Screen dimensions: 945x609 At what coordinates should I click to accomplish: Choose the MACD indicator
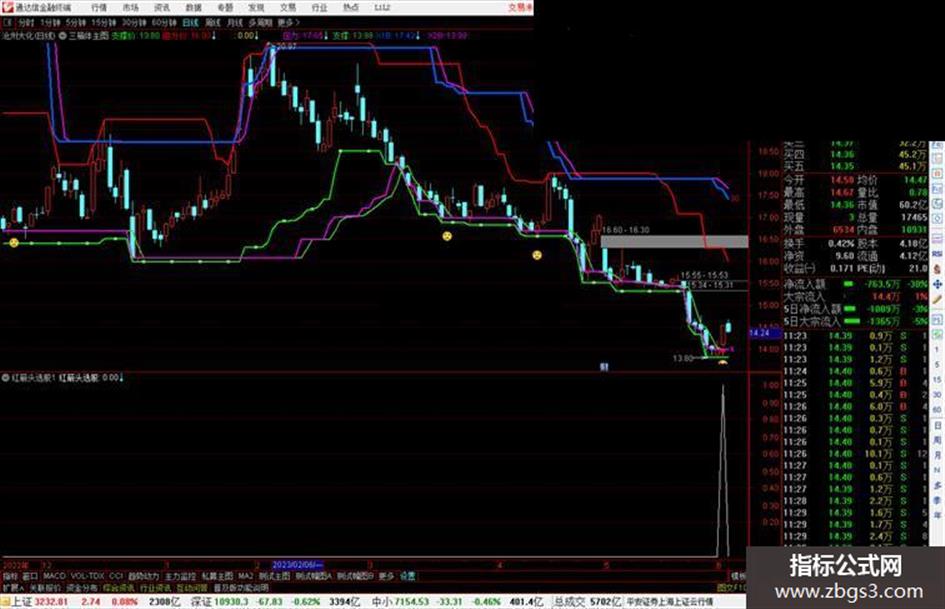(54, 576)
